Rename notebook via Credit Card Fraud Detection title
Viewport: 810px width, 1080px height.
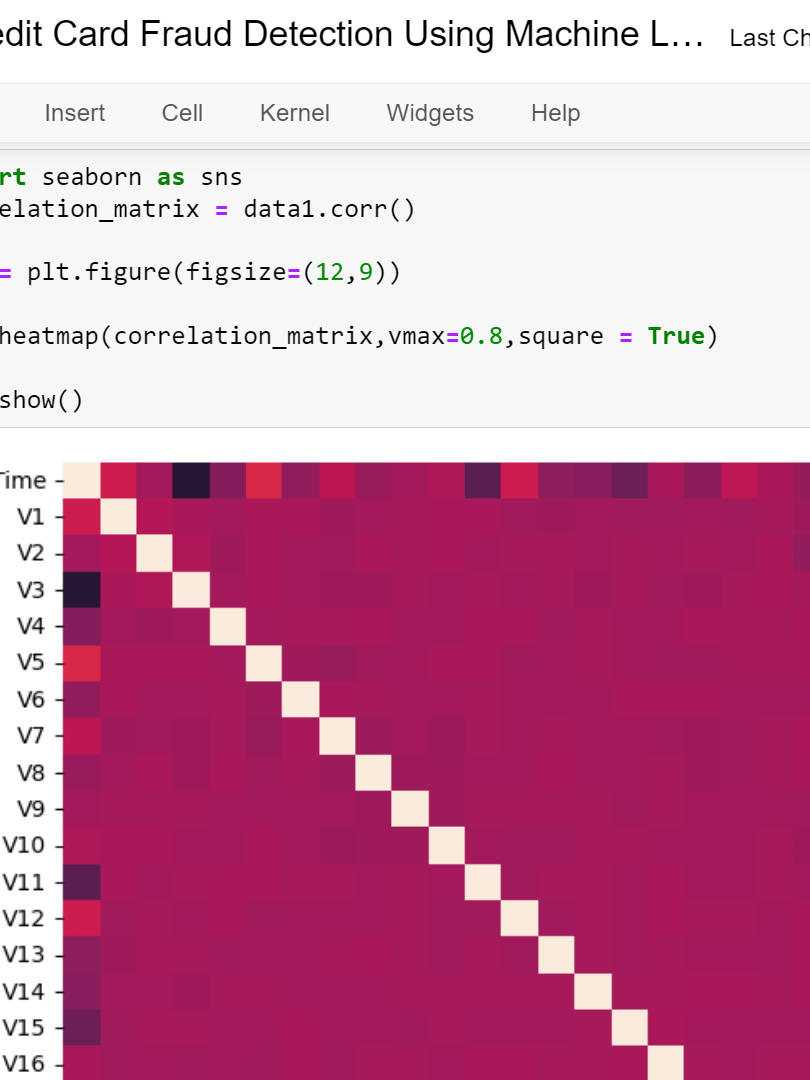click(x=351, y=33)
